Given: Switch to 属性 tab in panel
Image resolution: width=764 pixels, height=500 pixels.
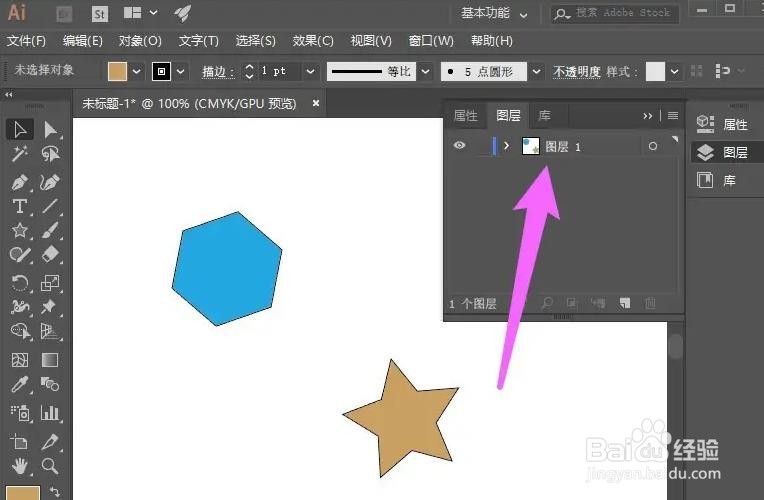Looking at the screenshot, I should 465,115.
